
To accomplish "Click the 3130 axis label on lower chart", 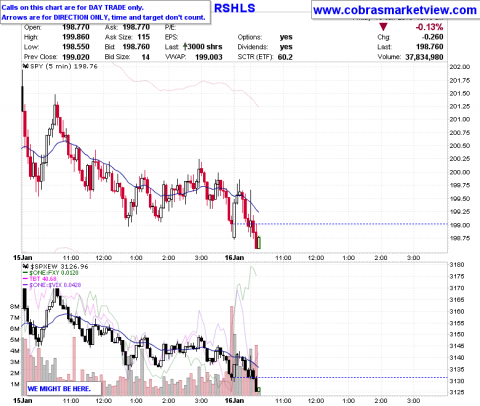I will click(x=457, y=381).
